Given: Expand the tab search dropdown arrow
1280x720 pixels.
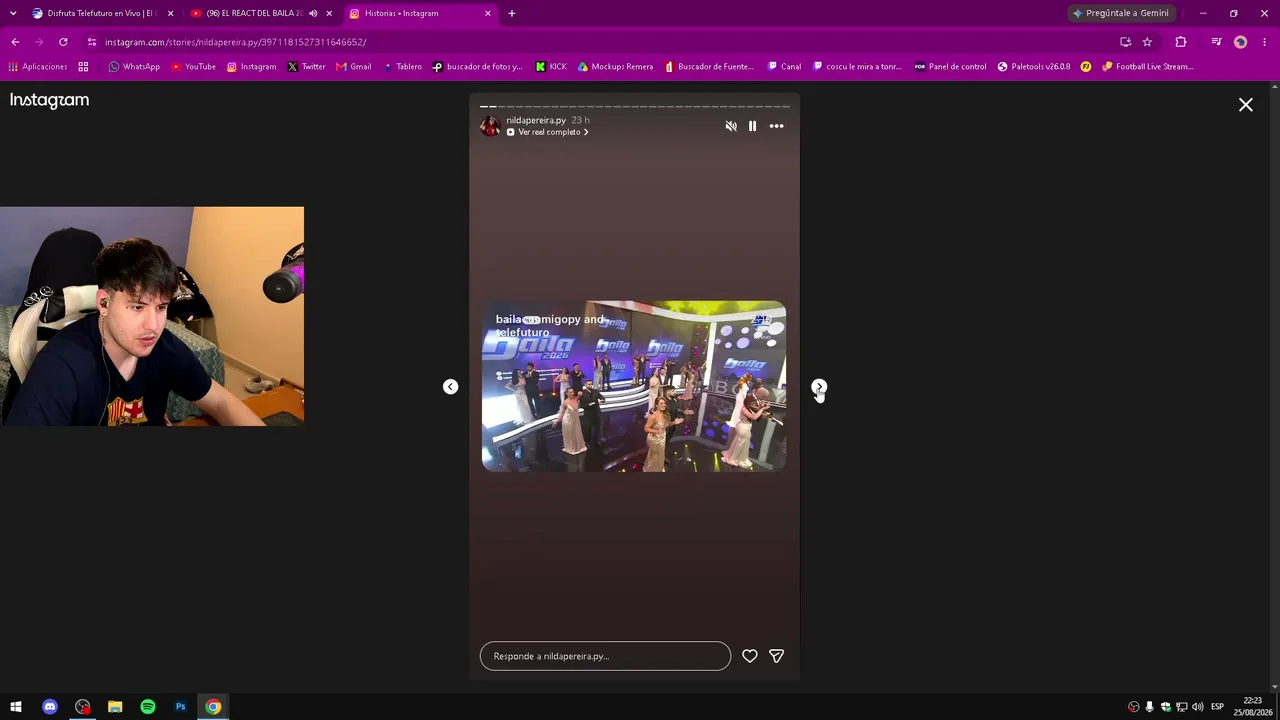Looking at the screenshot, I should 13,13.
